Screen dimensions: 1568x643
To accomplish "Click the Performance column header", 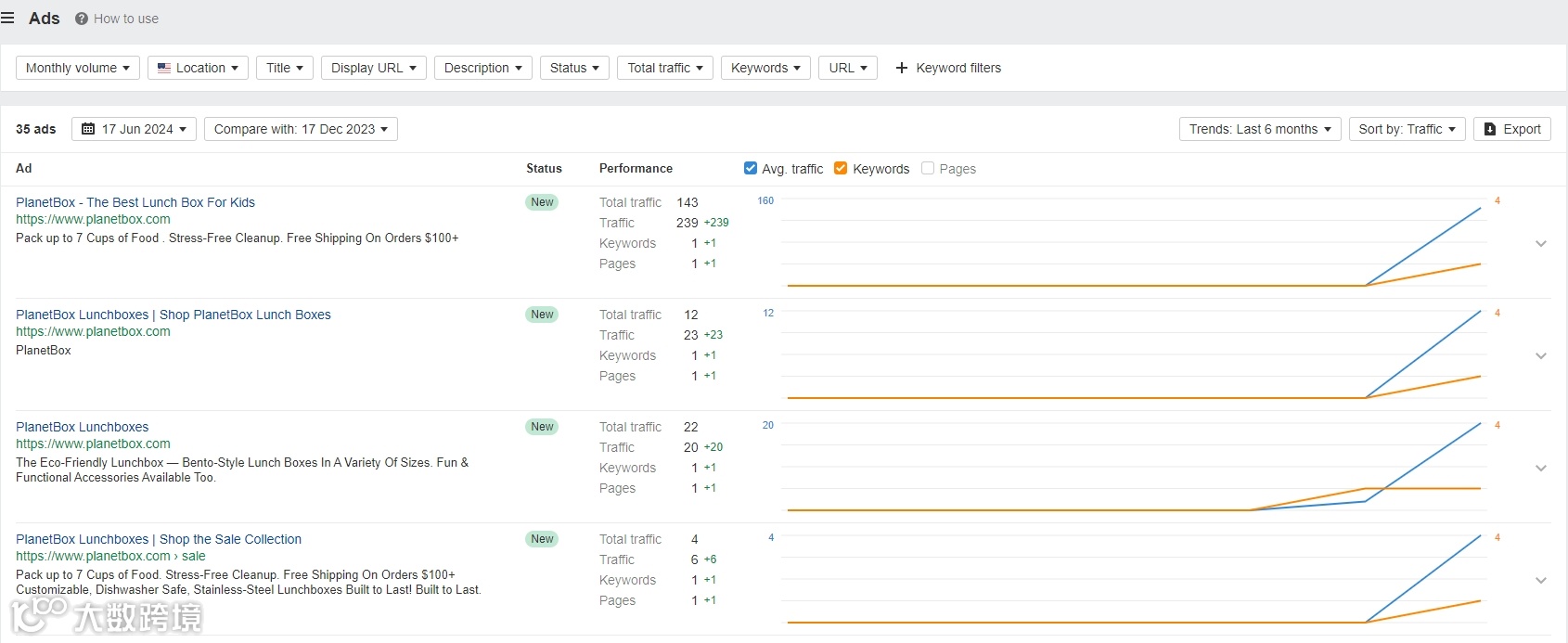I will click(x=636, y=168).
